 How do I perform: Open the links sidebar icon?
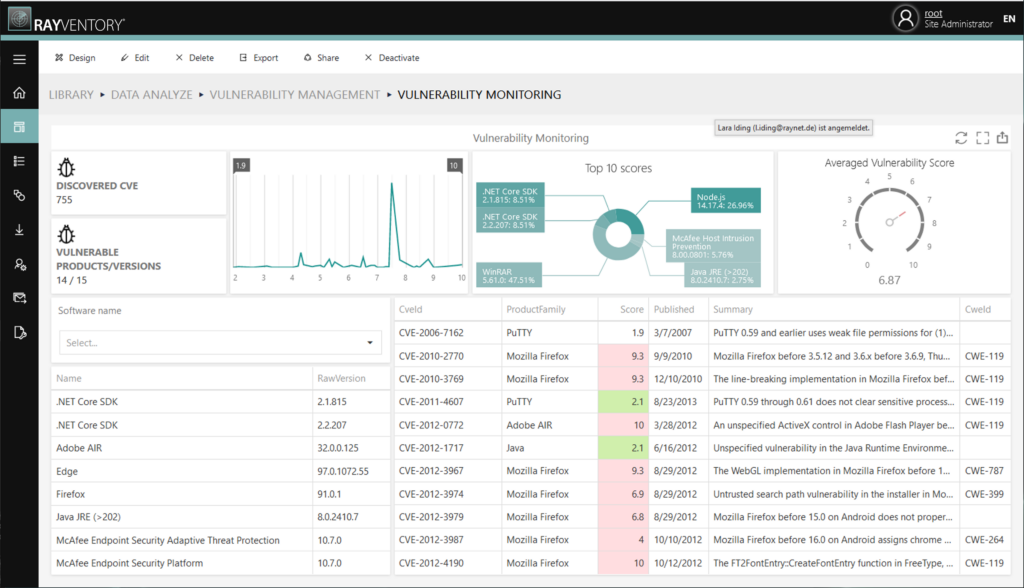[20, 195]
